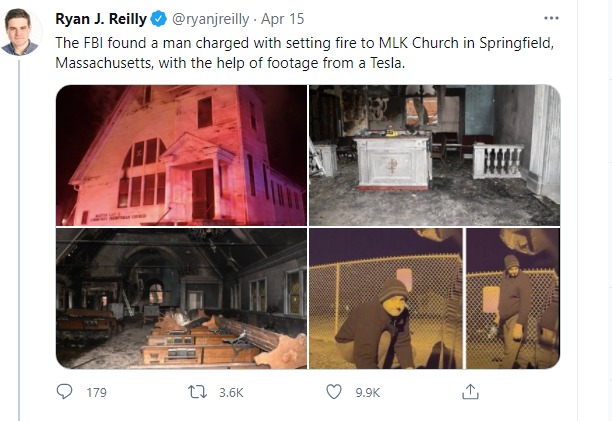Like the tweet with the heart icon
Image resolution: width=612 pixels, height=421 pixels.
[x=335, y=392]
